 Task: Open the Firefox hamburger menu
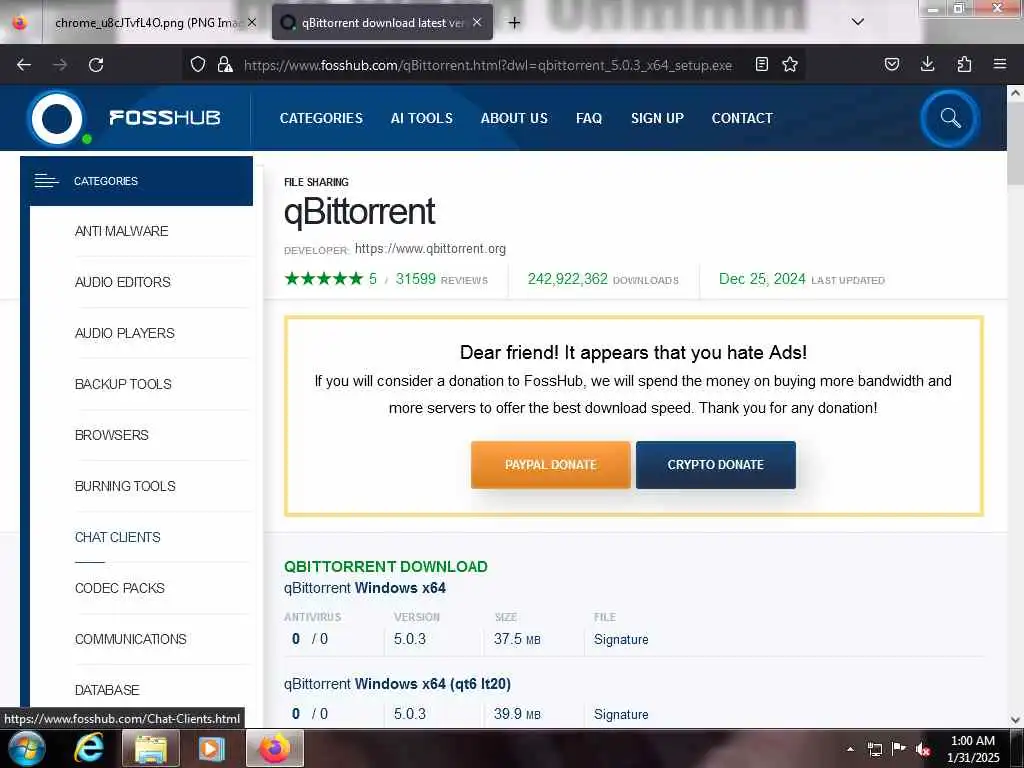pyautogui.click(x=1000, y=64)
